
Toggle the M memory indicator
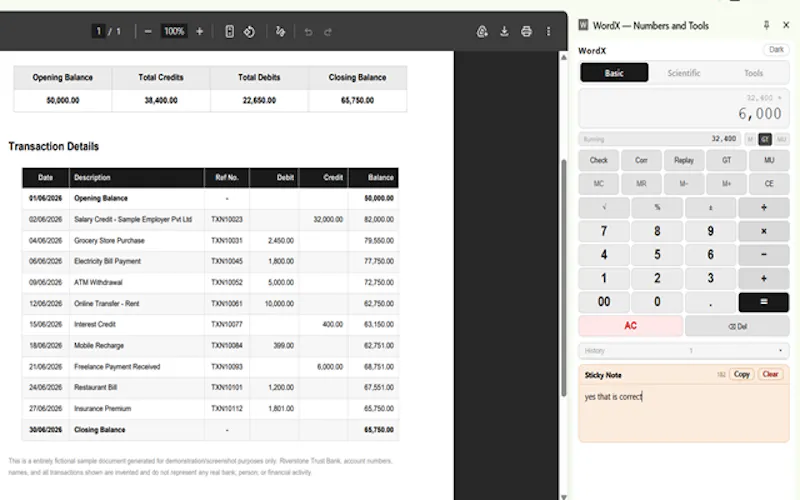point(750,139)
